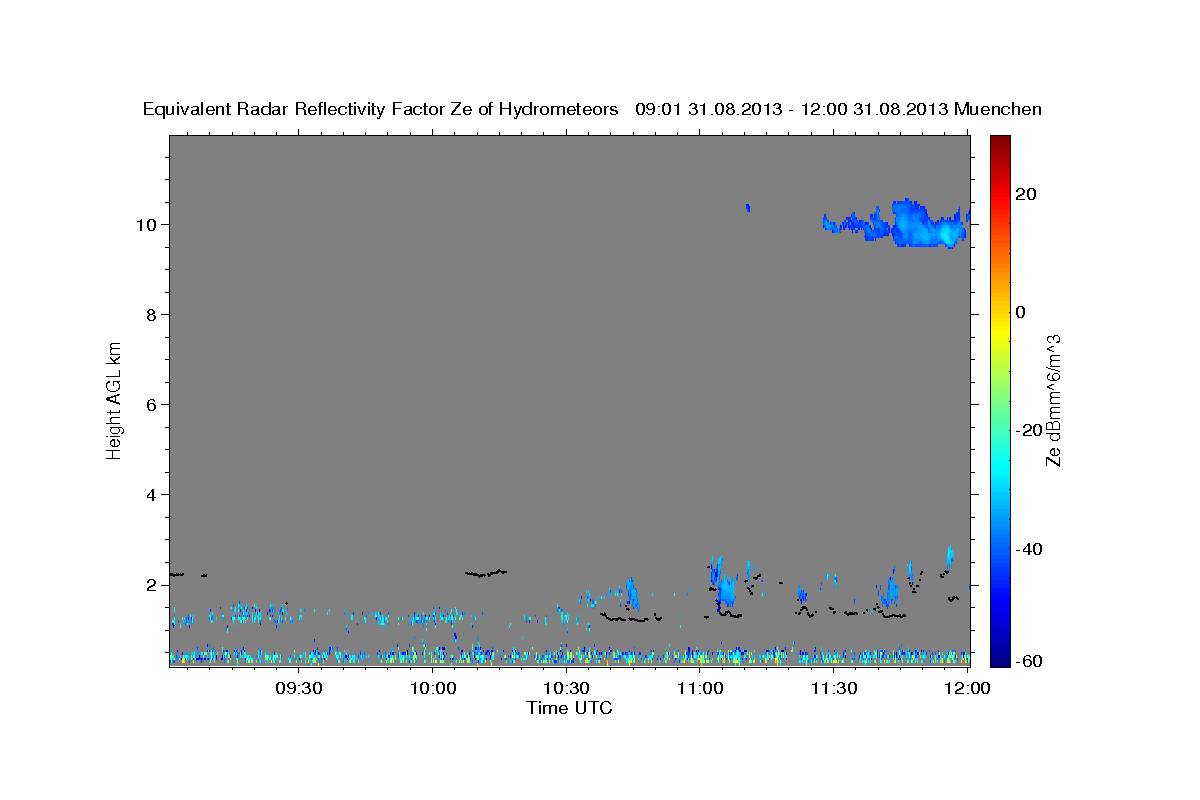Pick the dark red top of the colorbar
Image resolution: width=1200 pixels, height=800 pixels.
[x=999, y=142]
